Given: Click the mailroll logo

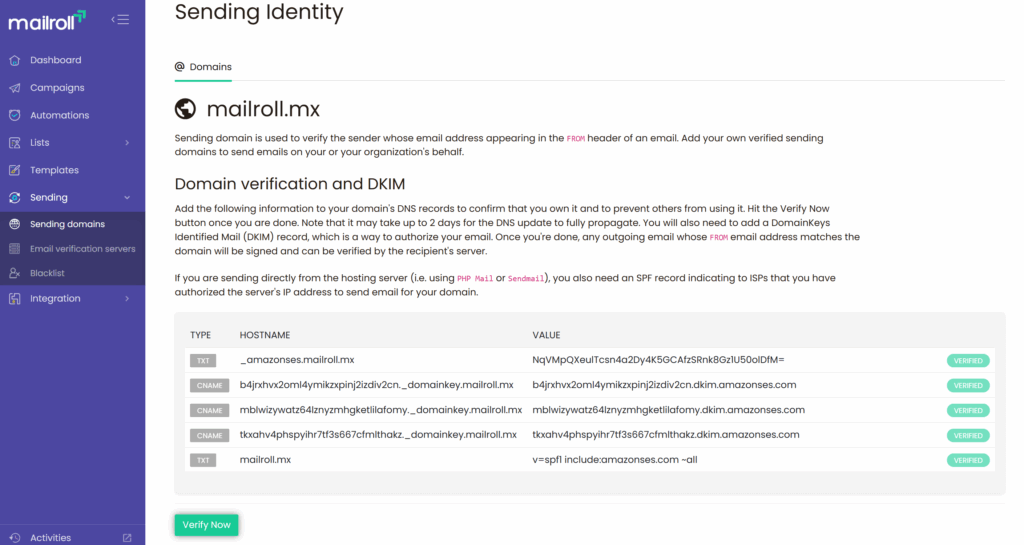Looking at the screenshot, I should pyautogui.click(x=47, y=19).
